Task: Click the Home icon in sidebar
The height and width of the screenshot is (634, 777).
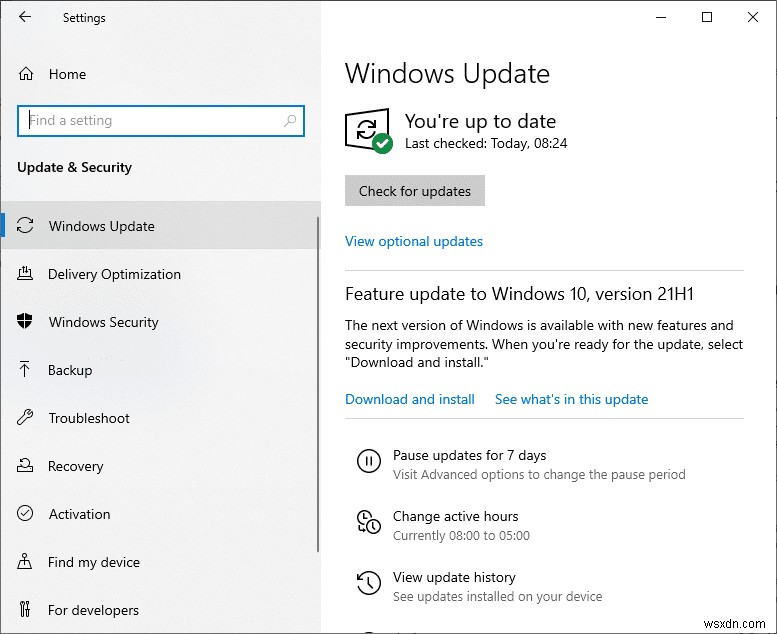Action: point(27,74)
